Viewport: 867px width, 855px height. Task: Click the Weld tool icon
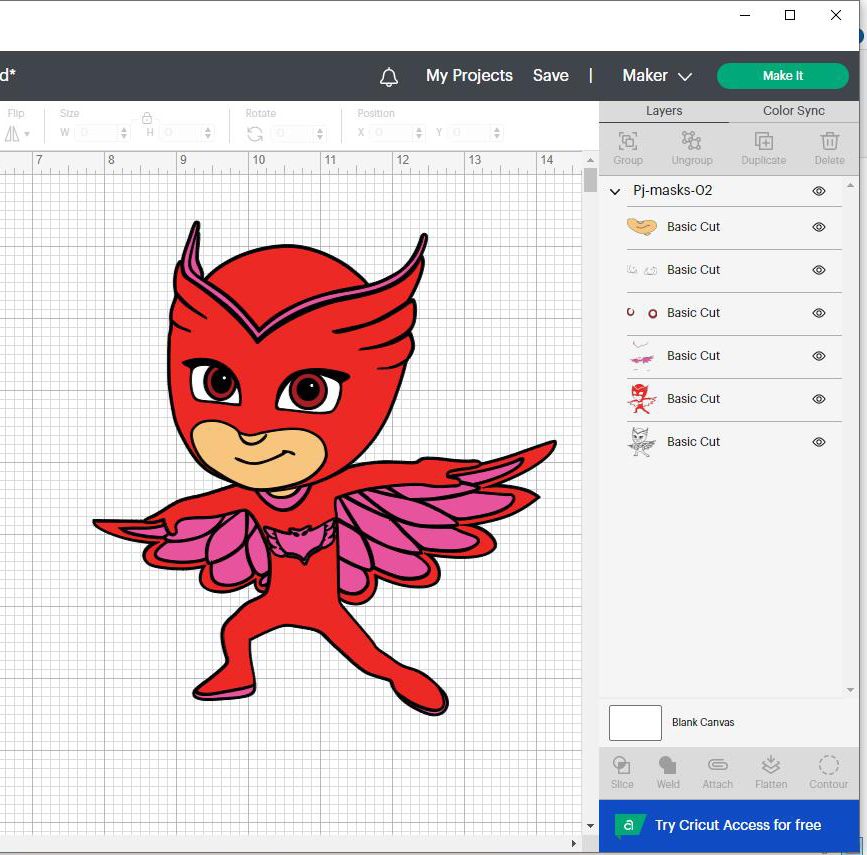click(667, 765)
